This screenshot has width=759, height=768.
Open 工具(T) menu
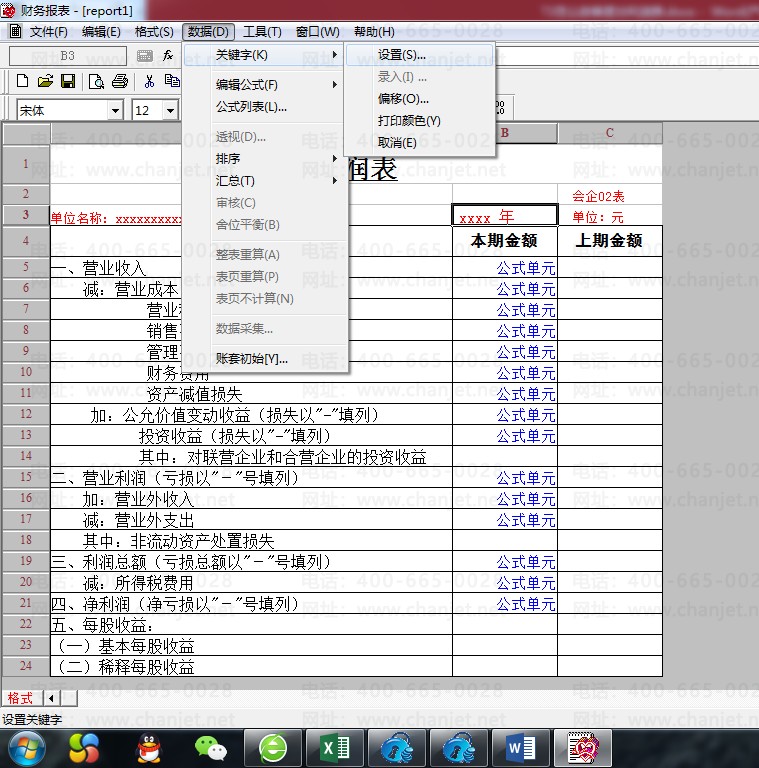tap(262, 32)
